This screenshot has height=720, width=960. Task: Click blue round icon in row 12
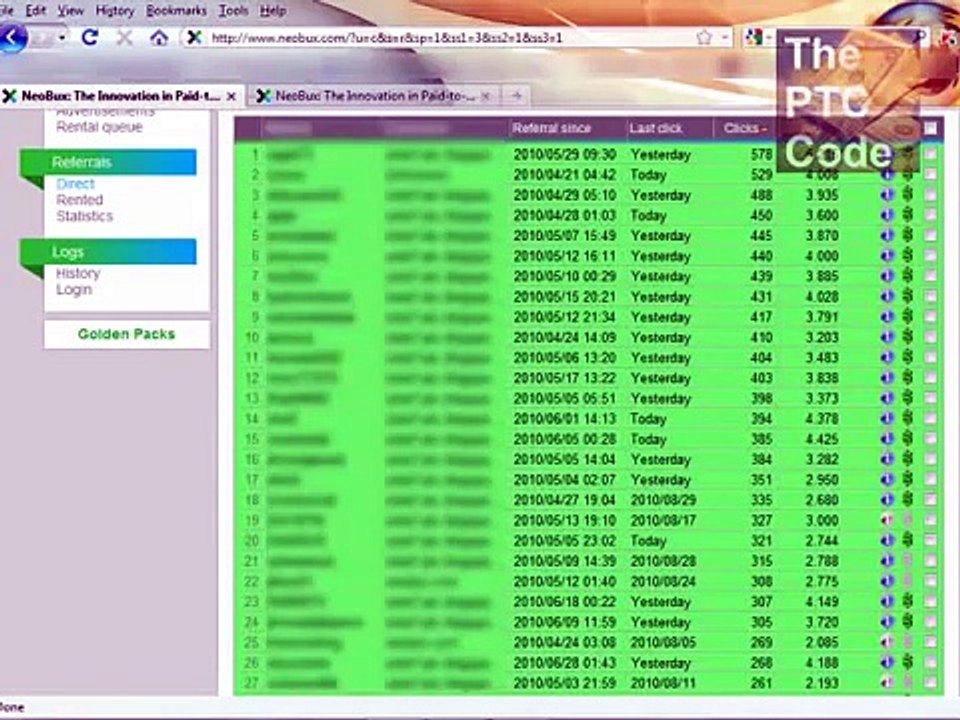[x=887, y=378]
